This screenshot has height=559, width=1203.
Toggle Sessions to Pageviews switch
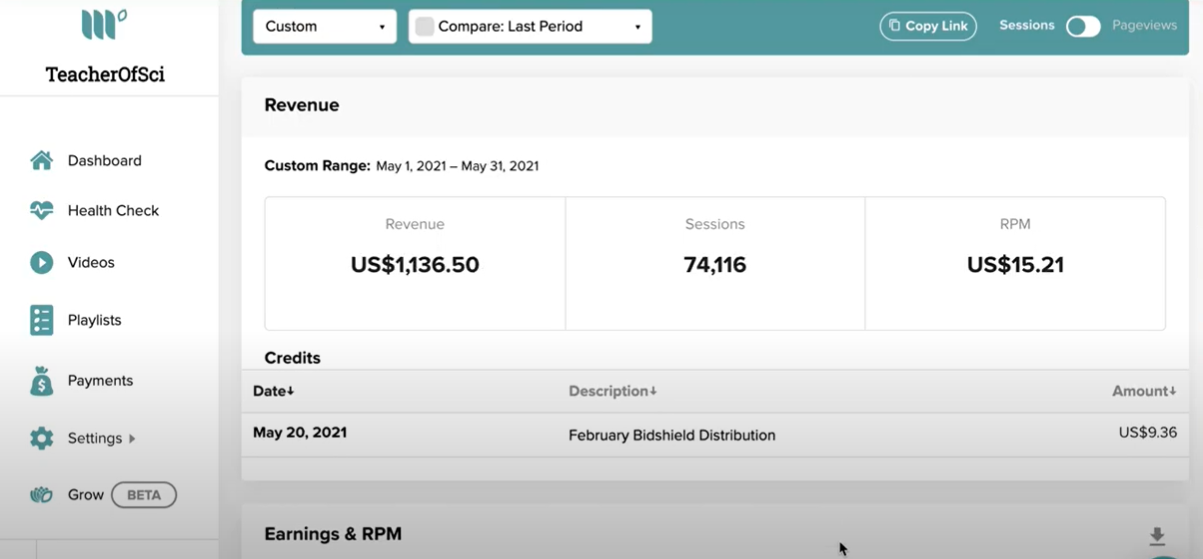[1083, 26]
